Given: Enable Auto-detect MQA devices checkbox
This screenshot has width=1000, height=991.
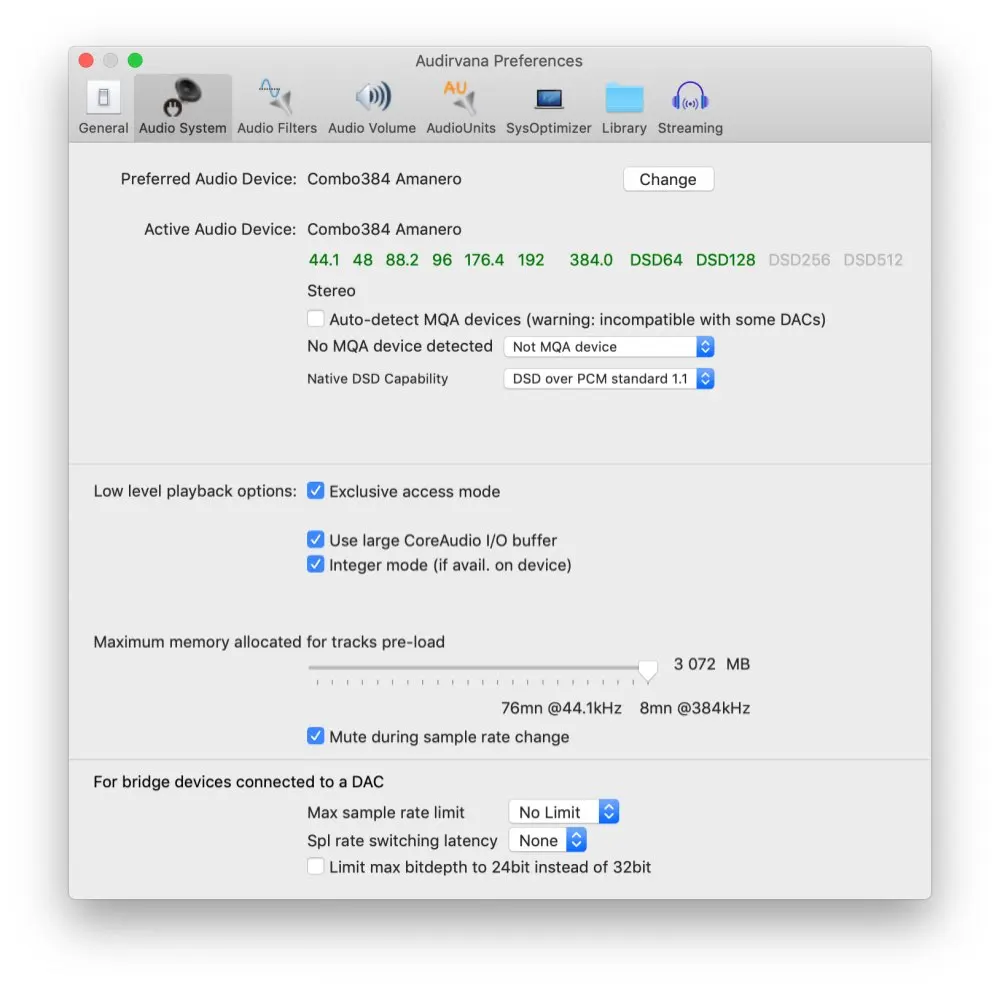Looking at the screenshot, I should [316, 318].
